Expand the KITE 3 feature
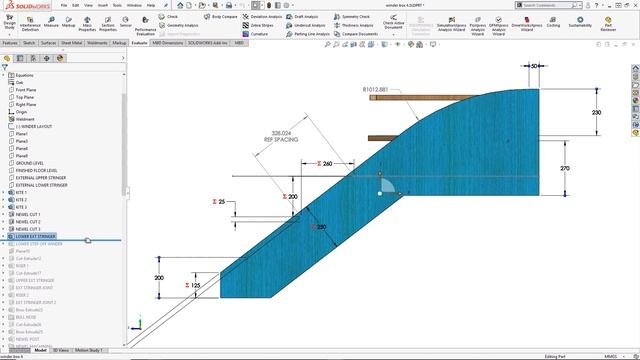 (4, 207)
